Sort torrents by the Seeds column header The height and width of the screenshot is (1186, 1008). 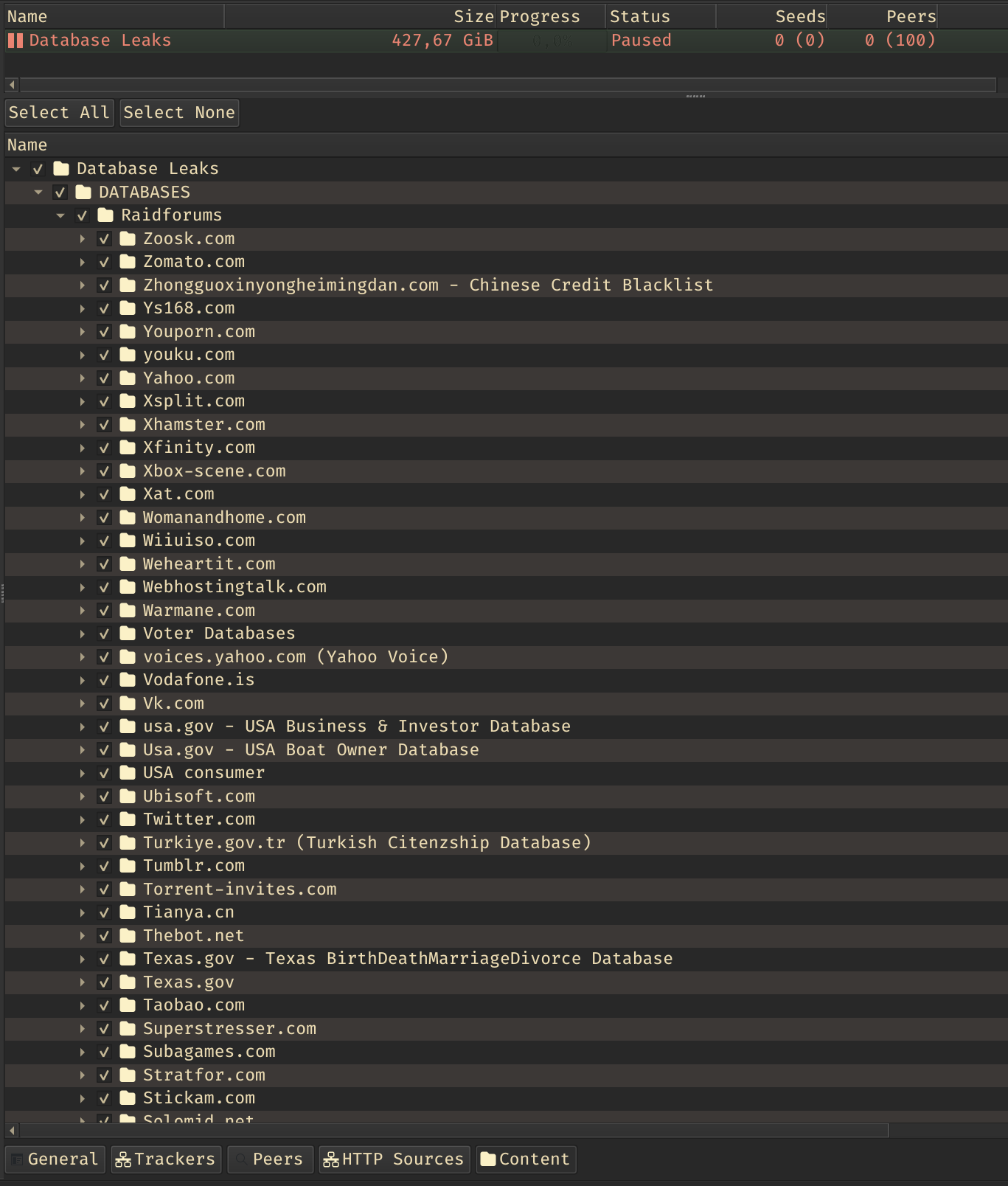(x=799, y=16)
